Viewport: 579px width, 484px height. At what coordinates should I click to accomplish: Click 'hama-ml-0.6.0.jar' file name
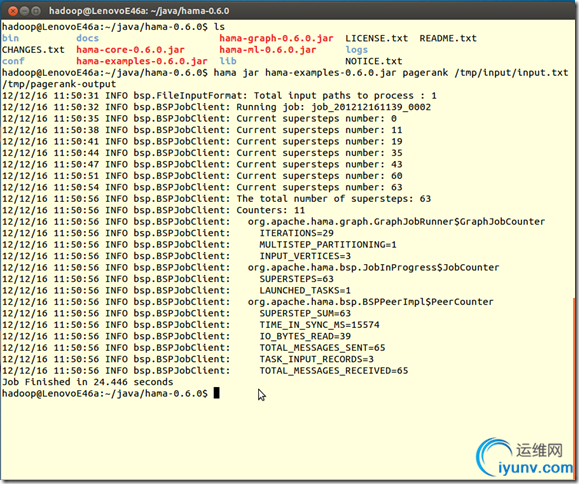click(x=268, y=49)
